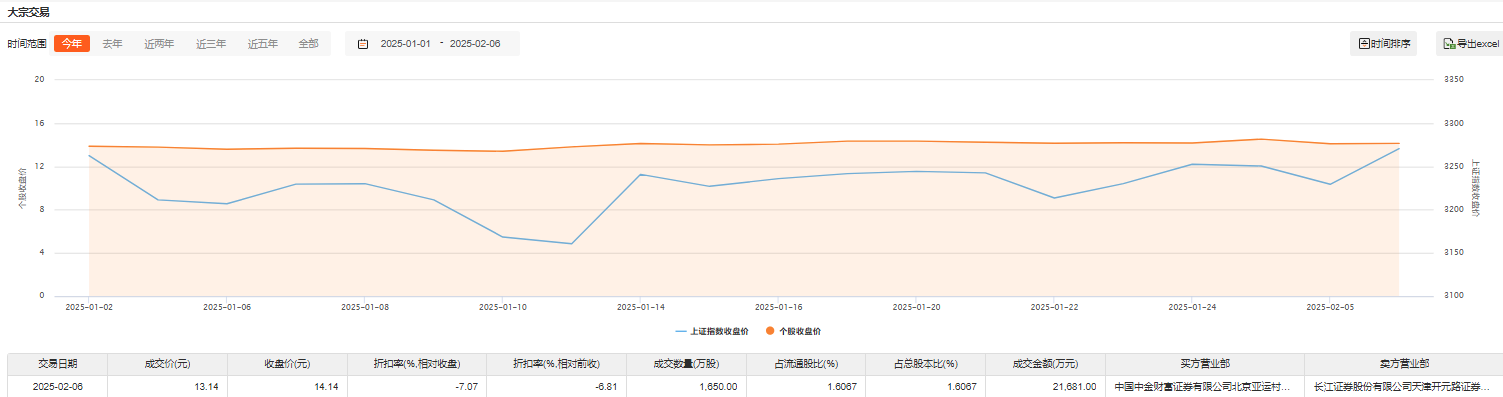This screenshot has height=397, width=1503.
Task: Click the 卖方营业部 column header
Action: (1403, 364)
